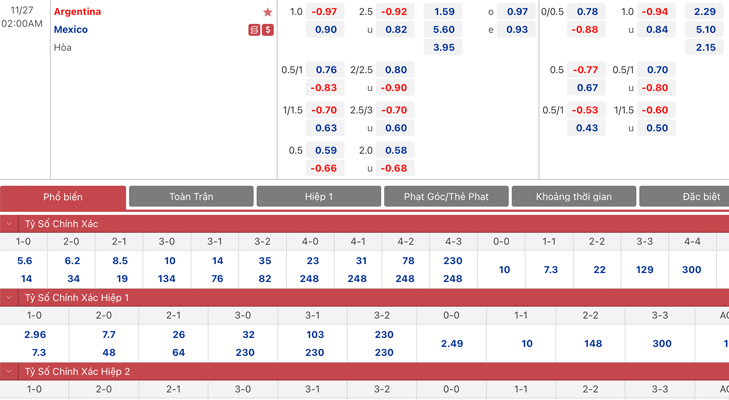Bet correct score 1-0 at 5.6
Image resolution: width=729 pixels, height=400 pixels.
(25, 261)
